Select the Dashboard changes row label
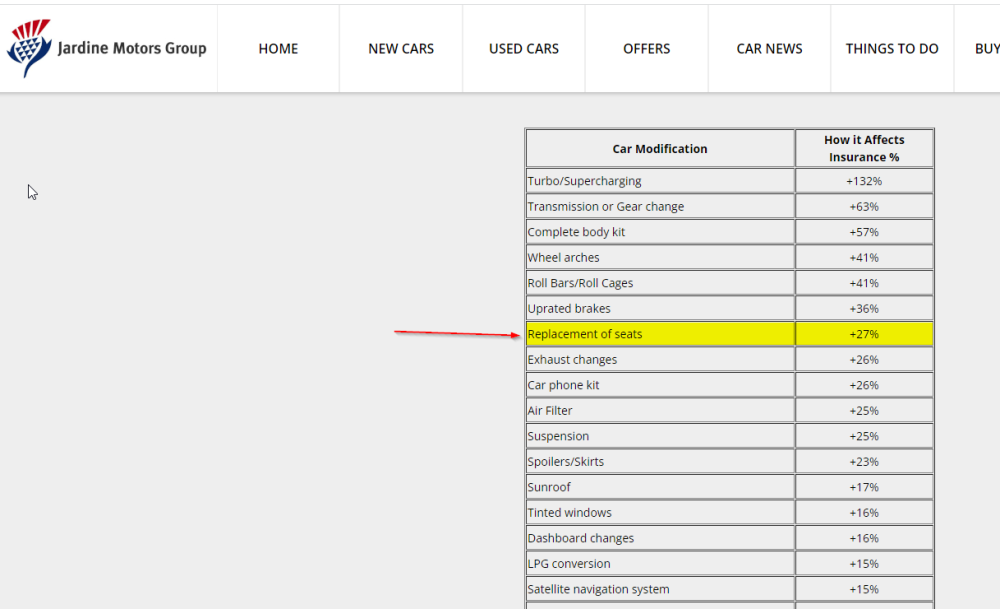This screenshot has height=609, width=1000. 580,538
